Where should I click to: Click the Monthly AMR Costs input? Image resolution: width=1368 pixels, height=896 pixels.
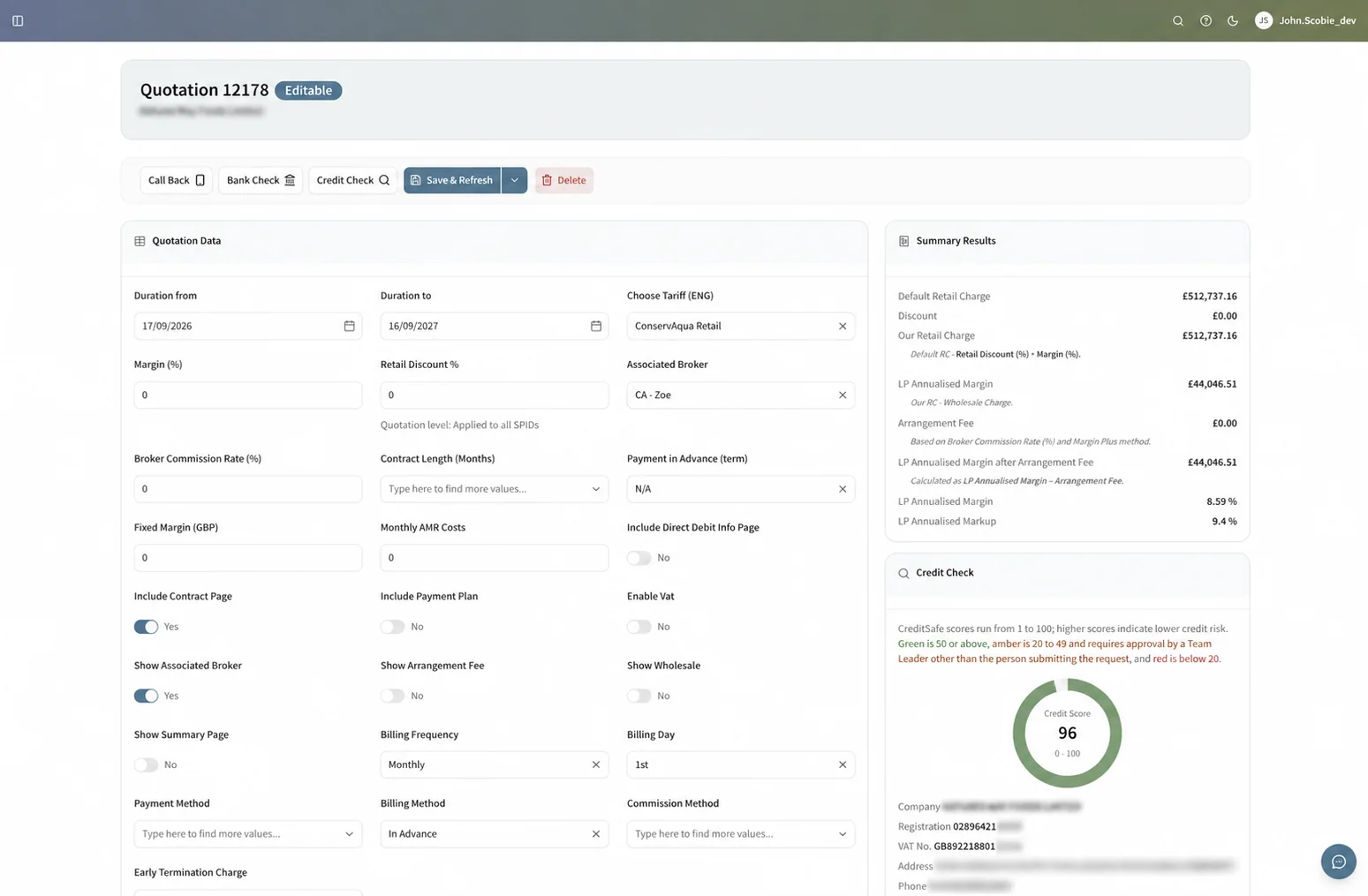pos(494,558)
